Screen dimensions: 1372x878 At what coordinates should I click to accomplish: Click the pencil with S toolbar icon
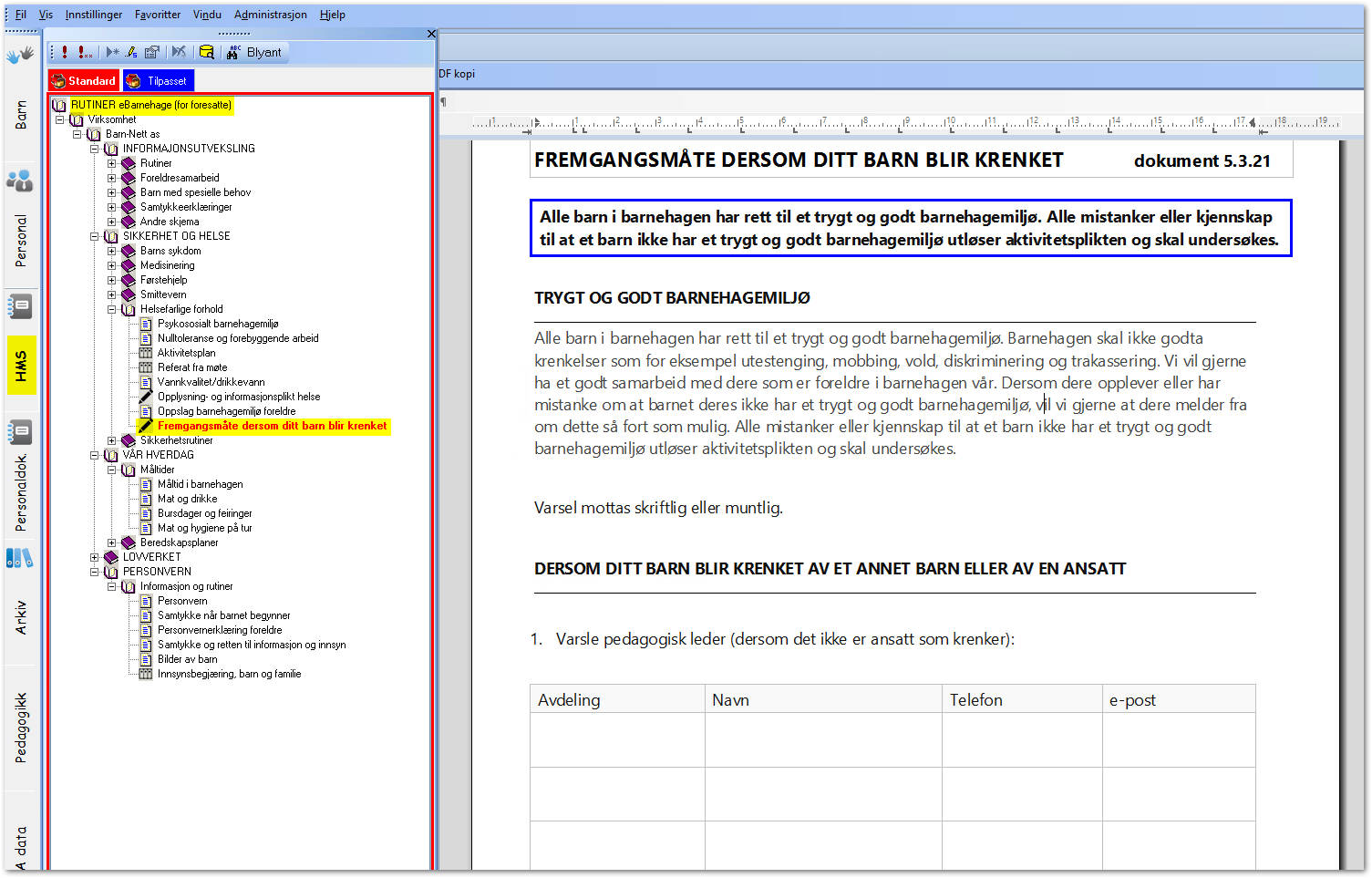[x=131, y=52]
